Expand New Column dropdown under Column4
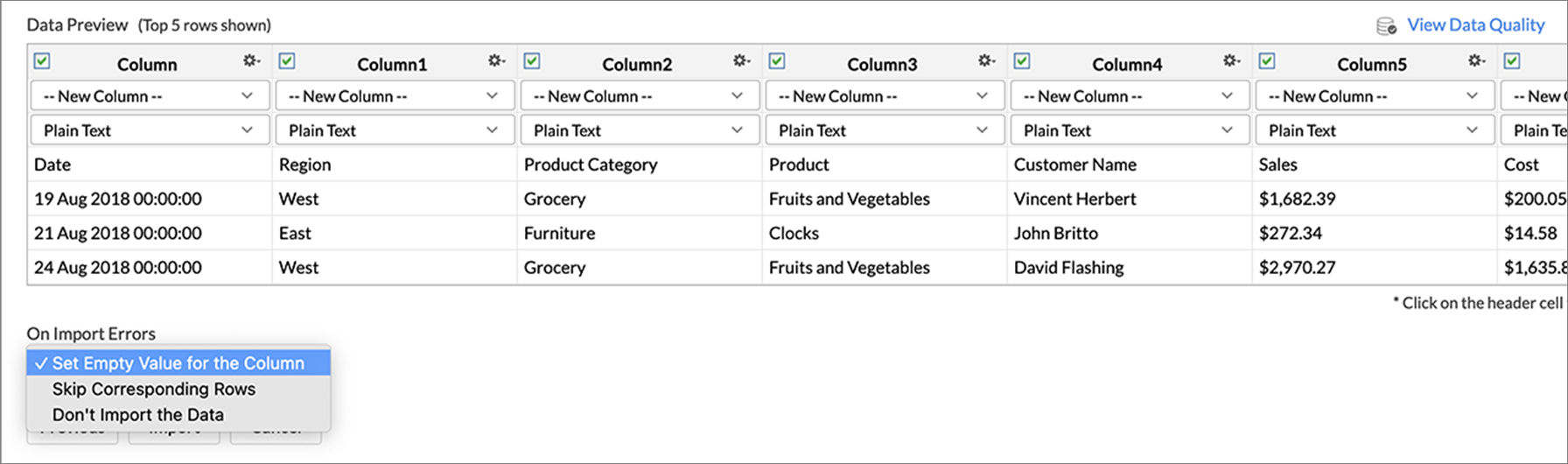This screenshot has height=464, width=1568. [x=1130, y=96]
